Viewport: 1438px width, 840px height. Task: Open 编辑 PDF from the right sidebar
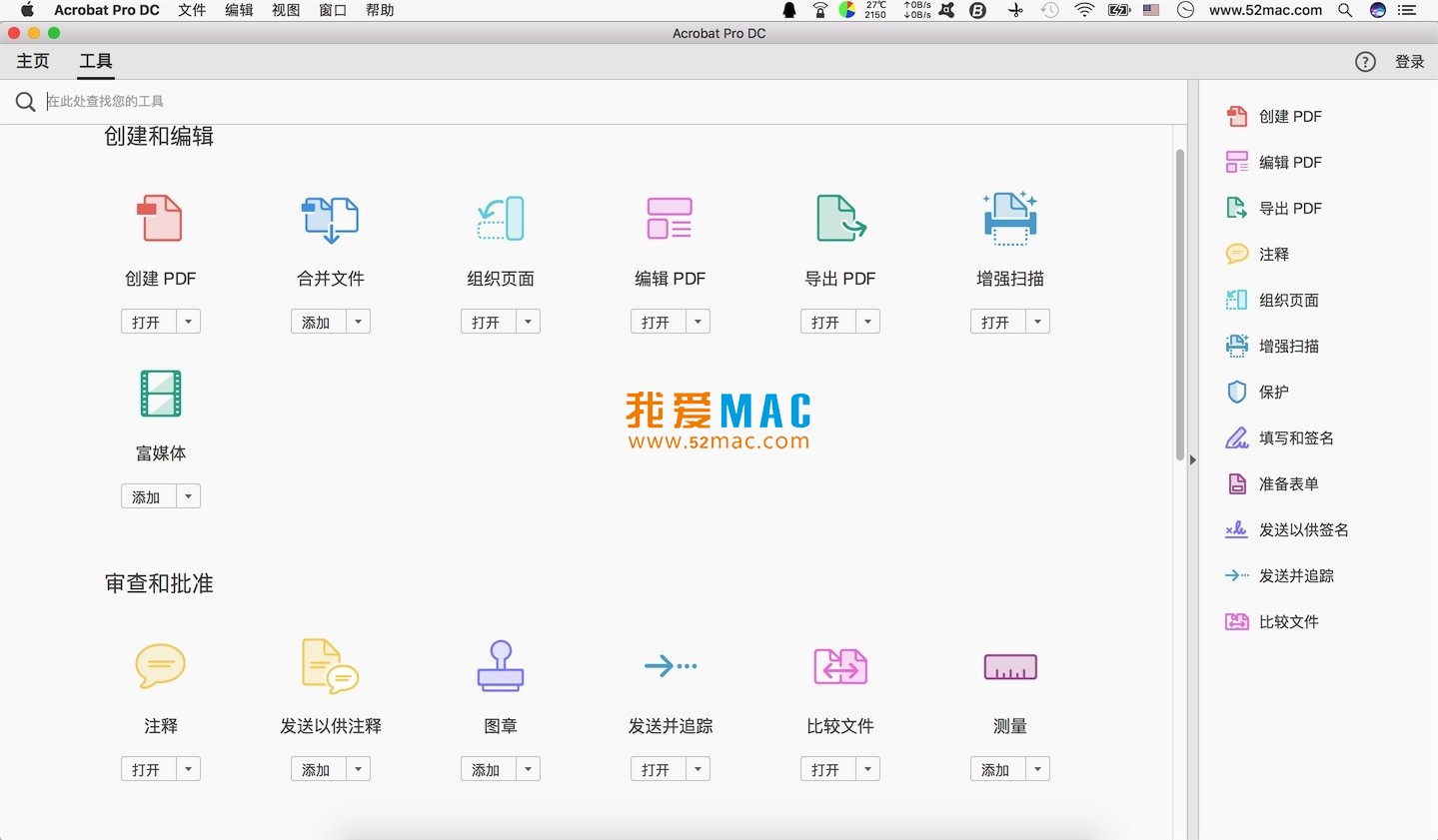pyautogui.click(x=1274, y=162)
